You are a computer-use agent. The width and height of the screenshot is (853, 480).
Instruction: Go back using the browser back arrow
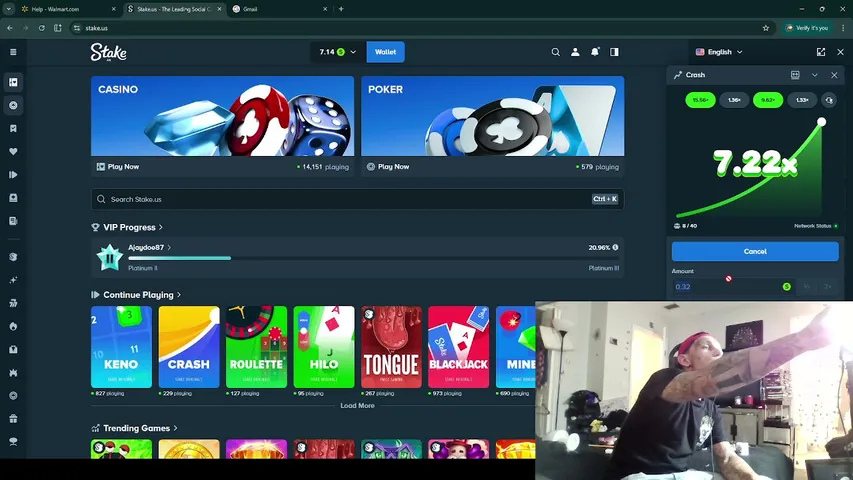(x=10, y=28)
